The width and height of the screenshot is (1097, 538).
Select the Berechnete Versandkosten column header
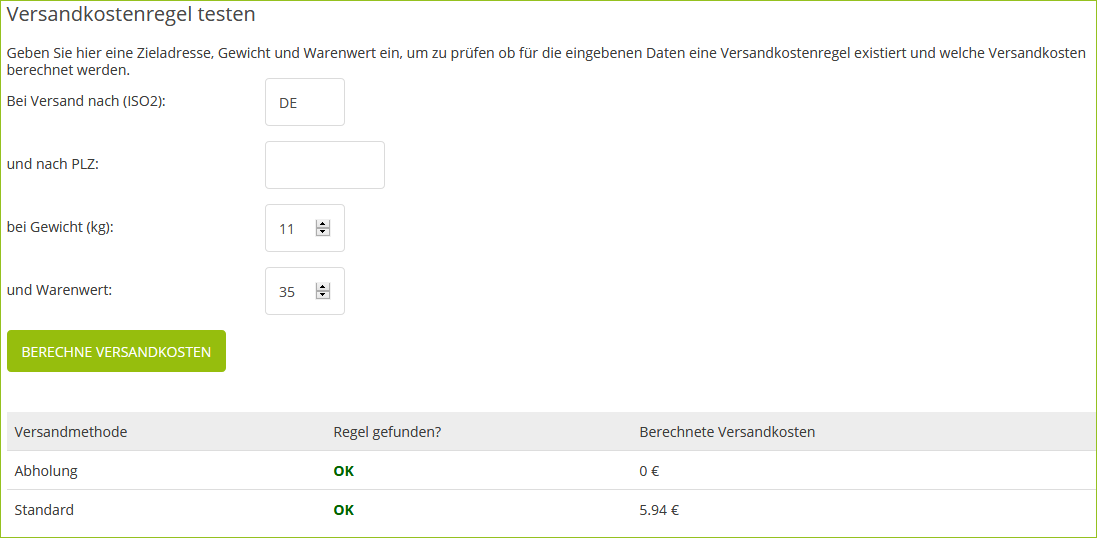[x=728, y=432]
